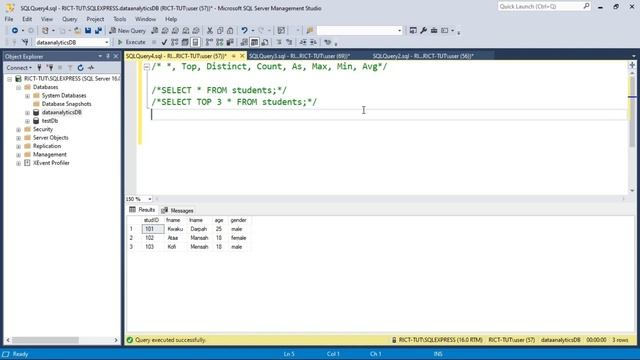Click the New Query toolbar button
The height and width of the screenshot is (360, 640).
pyautogui.click(x=127, y=31)
